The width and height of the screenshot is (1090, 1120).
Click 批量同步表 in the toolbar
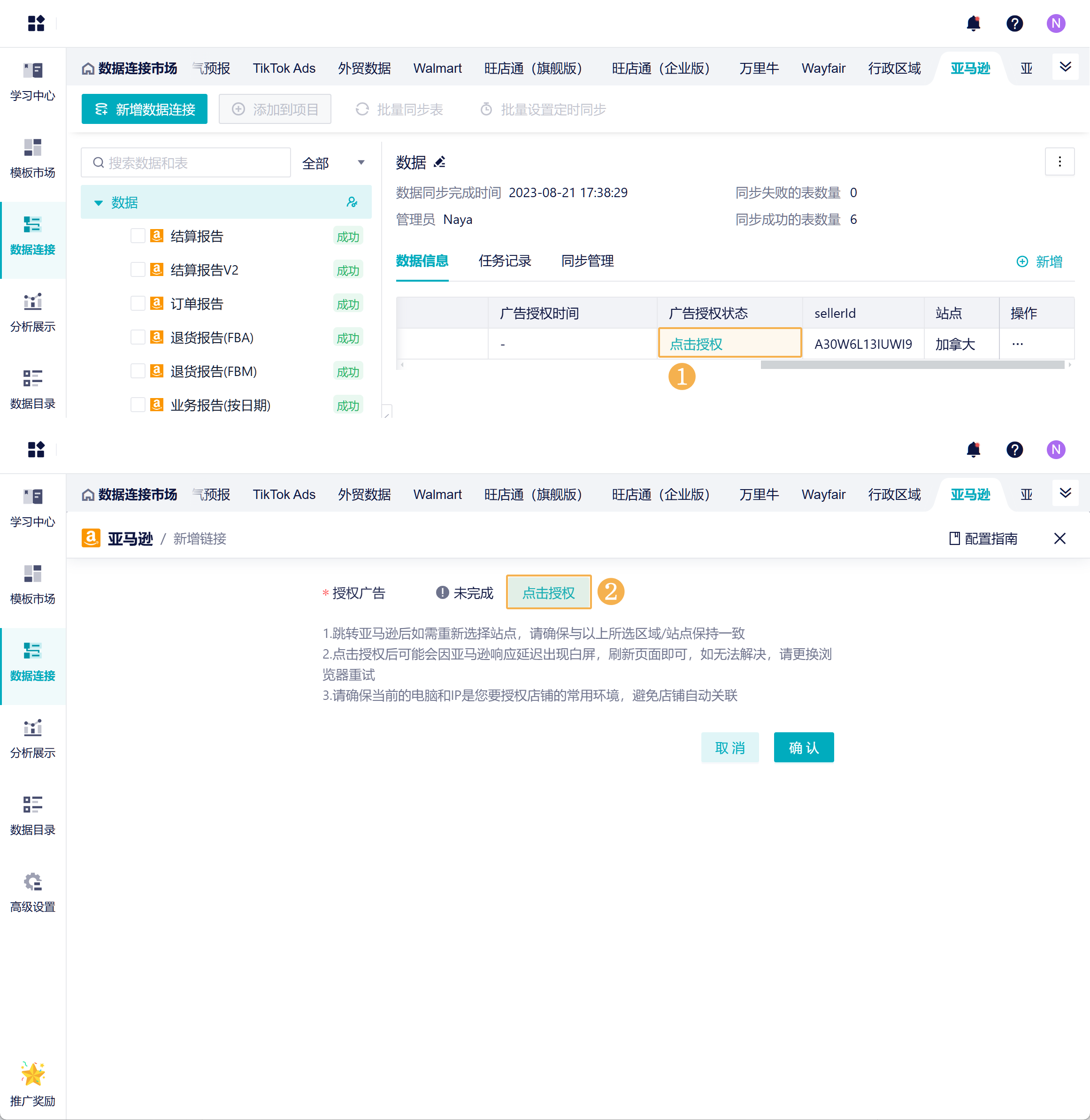pyautogui.click(x=399, y=109)
